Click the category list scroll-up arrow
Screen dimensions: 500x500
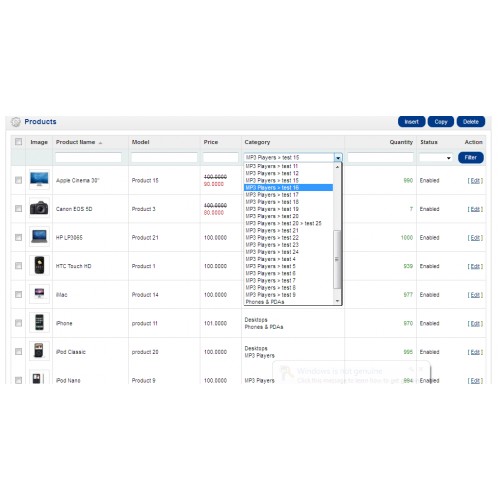click(x=337, y=166)
